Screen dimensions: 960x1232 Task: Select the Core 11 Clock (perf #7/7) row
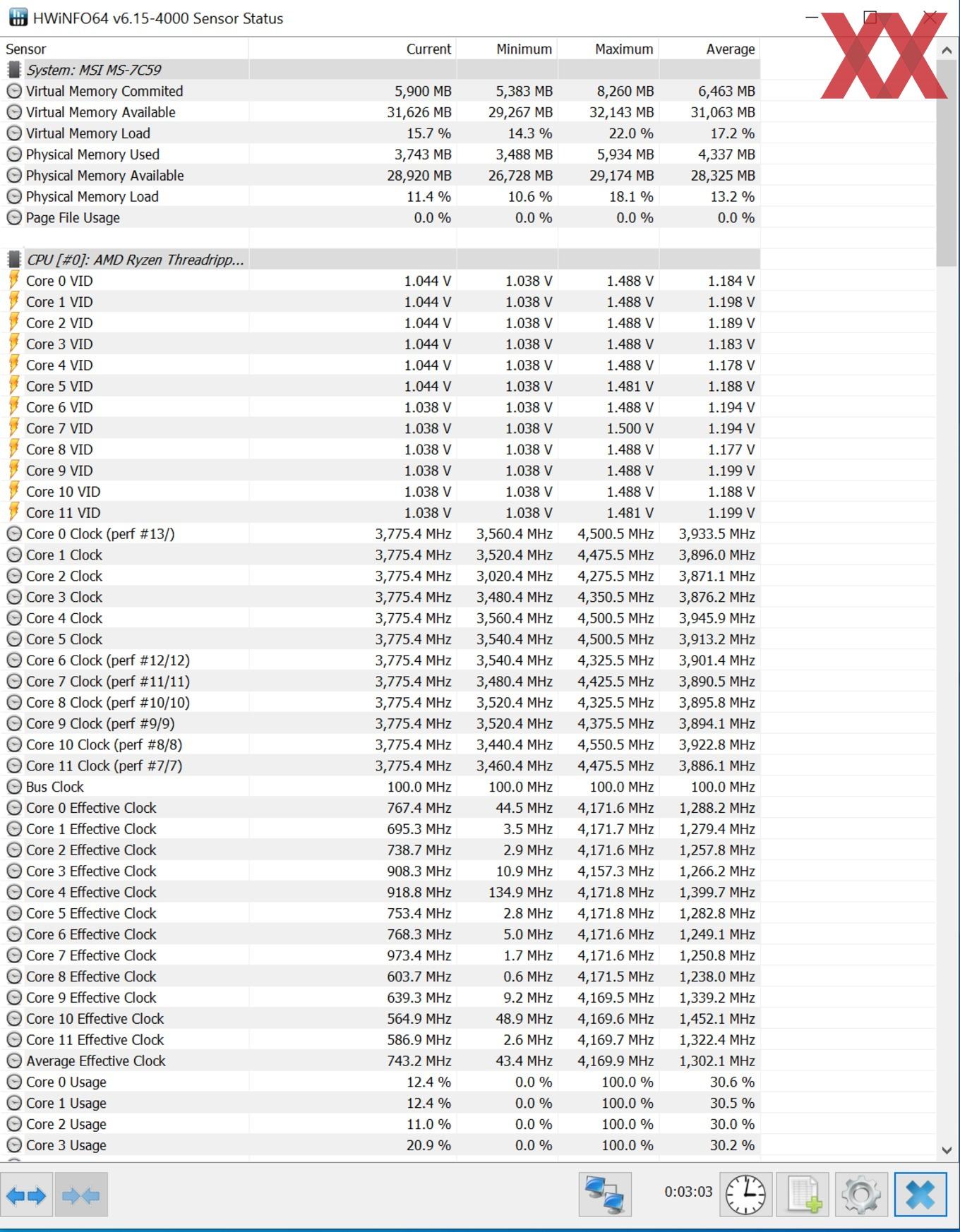coord(380,766)
